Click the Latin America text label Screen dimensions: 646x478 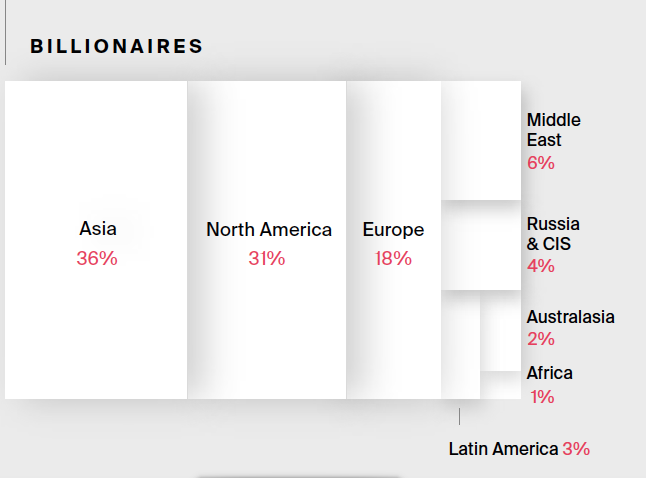[503, 449]
